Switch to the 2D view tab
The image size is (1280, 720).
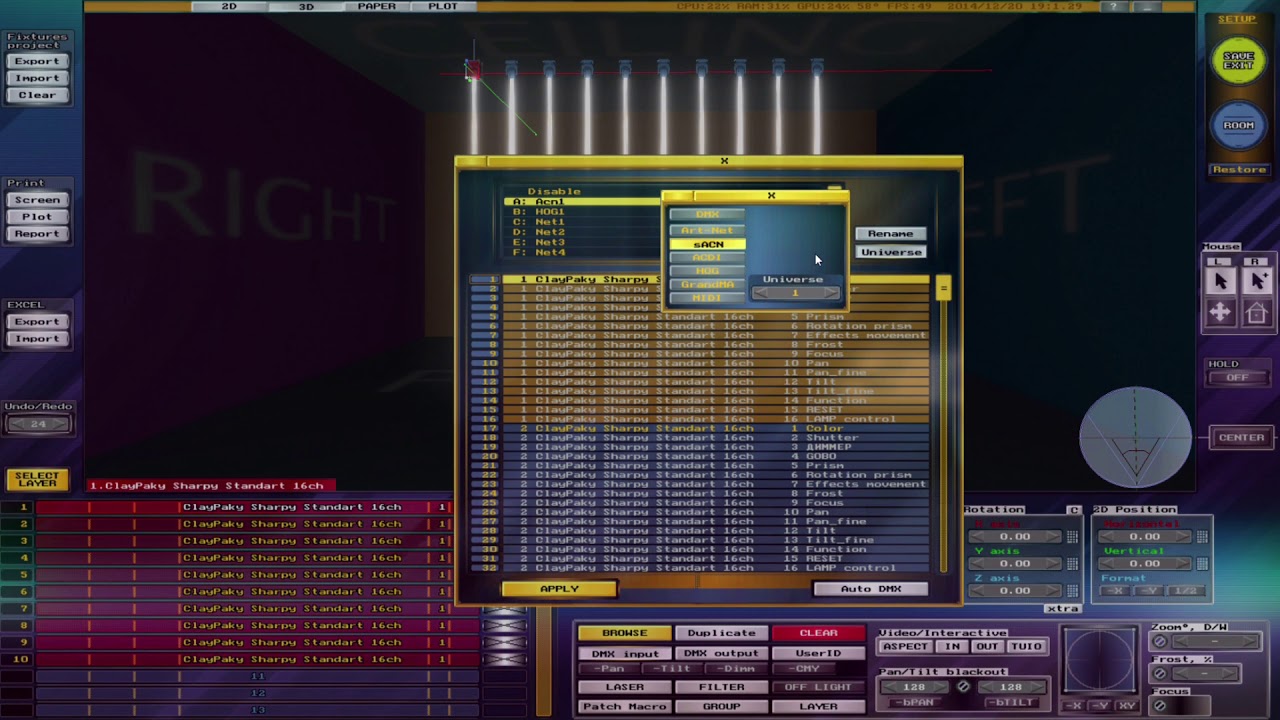(x=229, y=7)
